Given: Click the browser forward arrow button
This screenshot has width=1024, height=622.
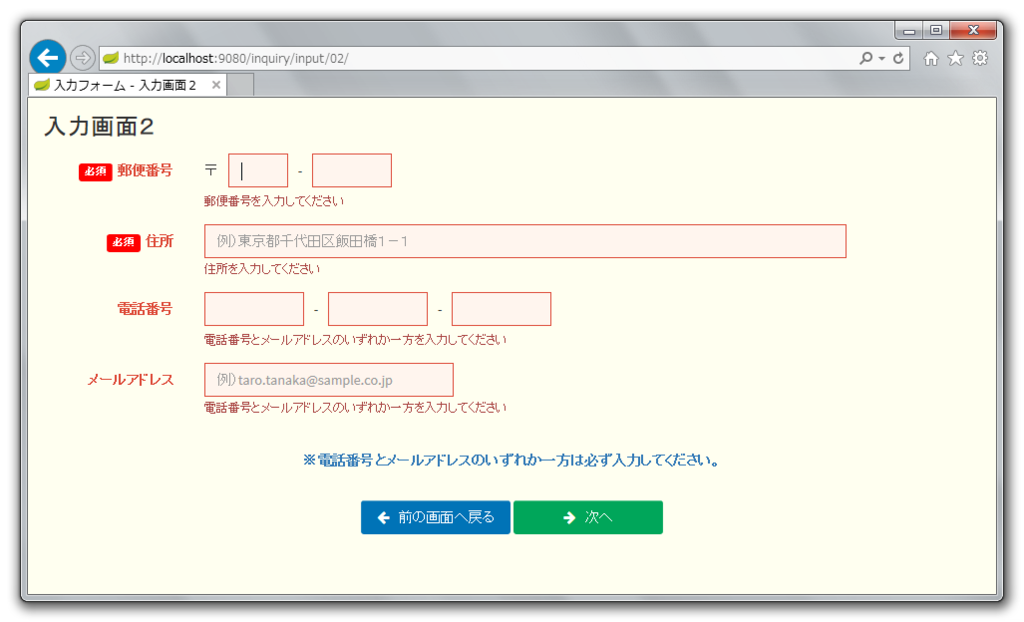Looking at the screenshot, I should (x=82, y=58).
